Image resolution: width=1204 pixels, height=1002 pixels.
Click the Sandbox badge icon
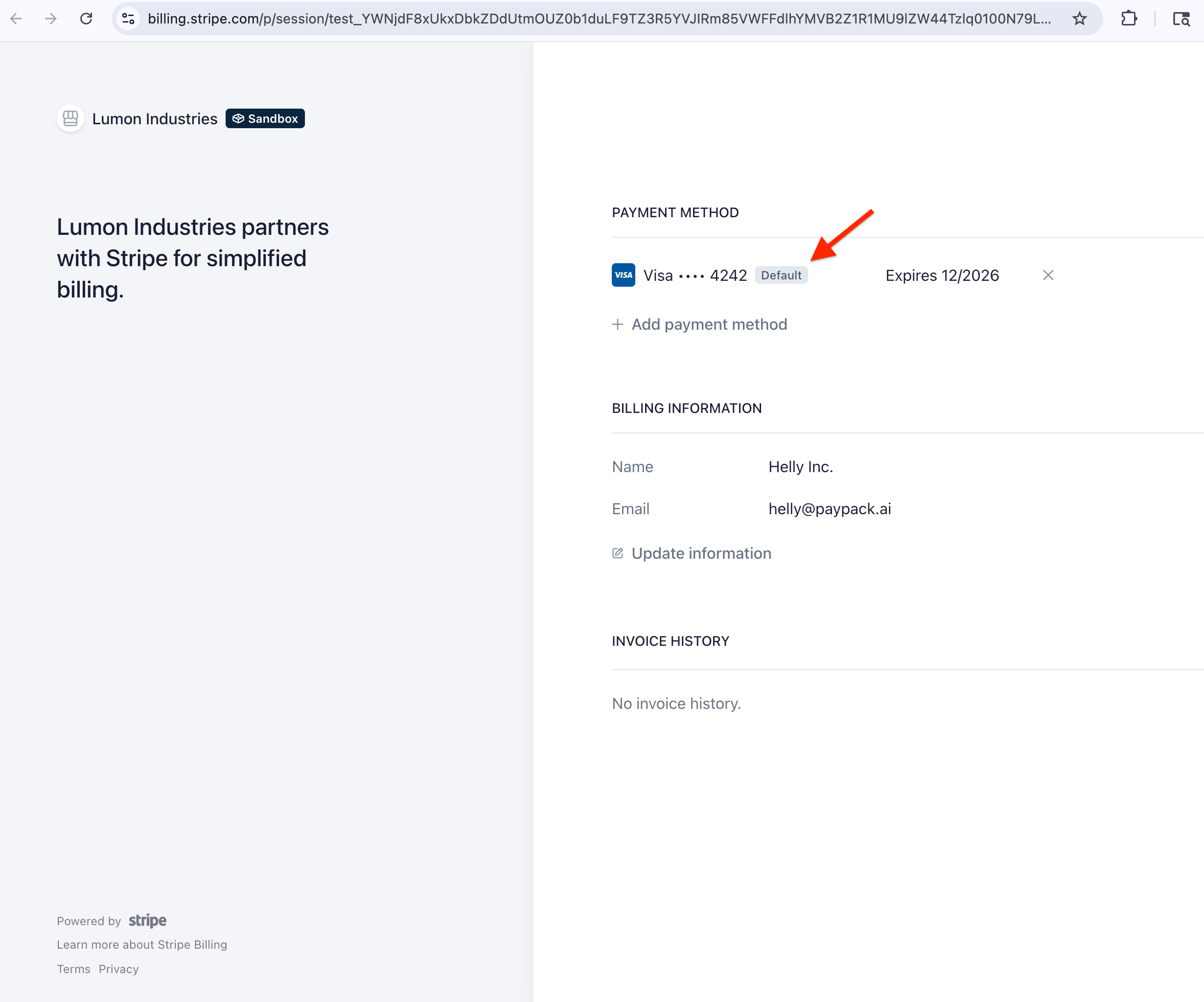tap(238, 118)
